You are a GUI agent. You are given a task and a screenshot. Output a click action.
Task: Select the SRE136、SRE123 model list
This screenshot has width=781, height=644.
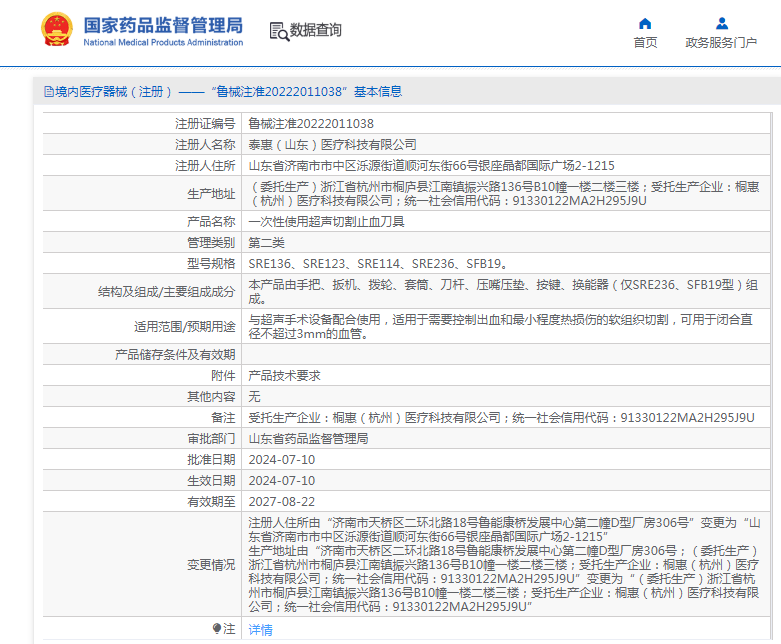point(378,263)
